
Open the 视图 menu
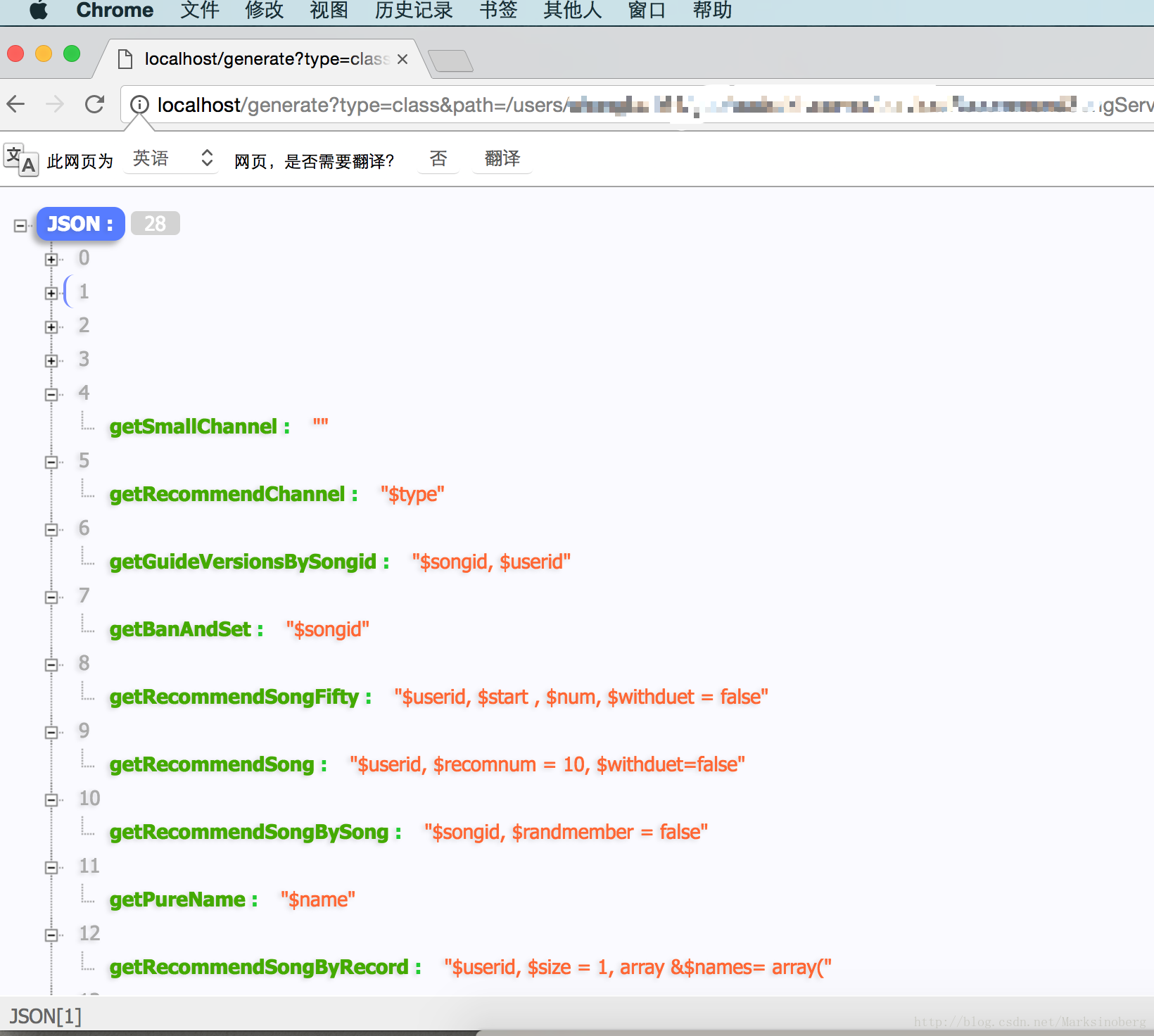329,11
